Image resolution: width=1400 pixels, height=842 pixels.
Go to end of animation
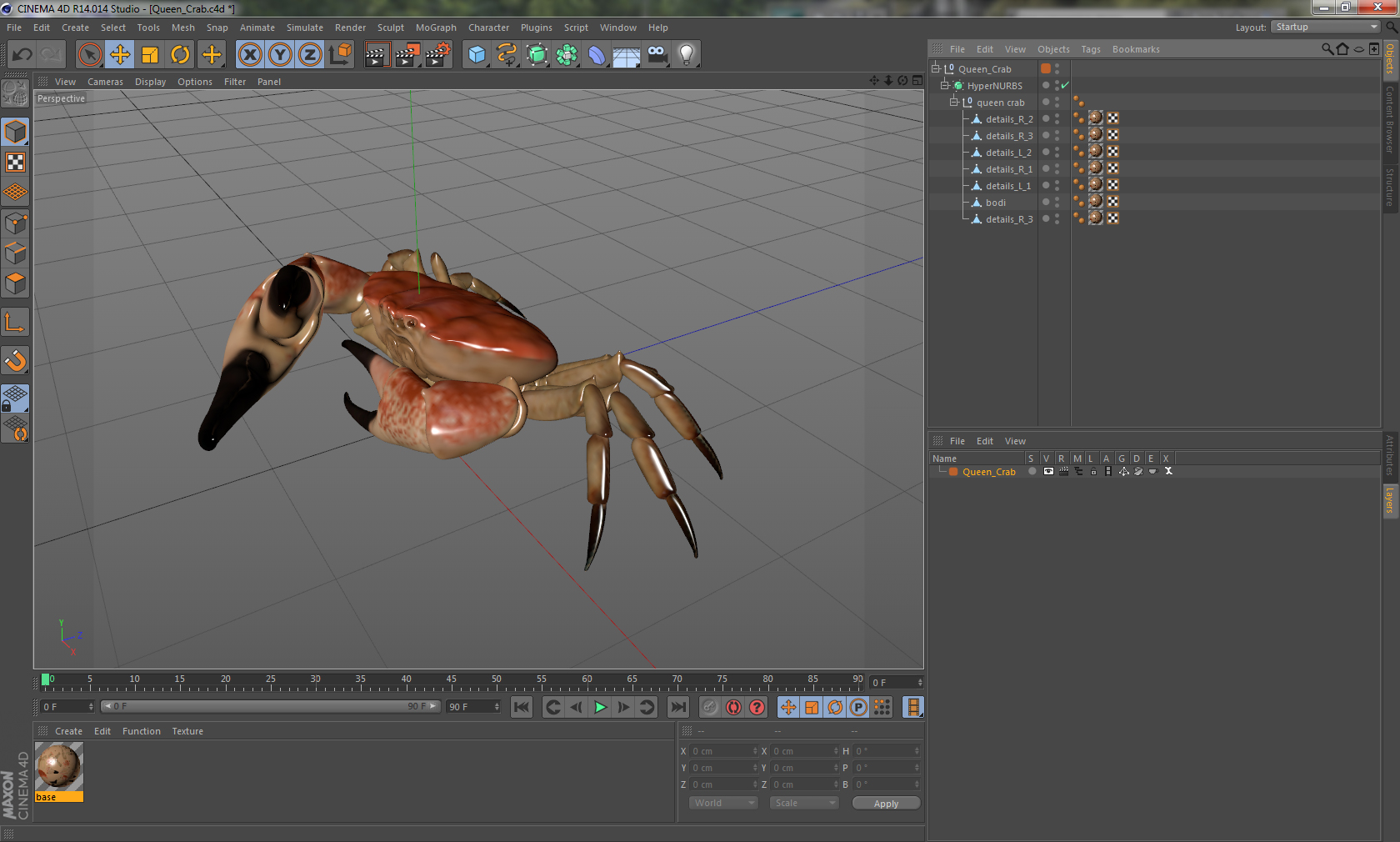[x=678, y=707]
